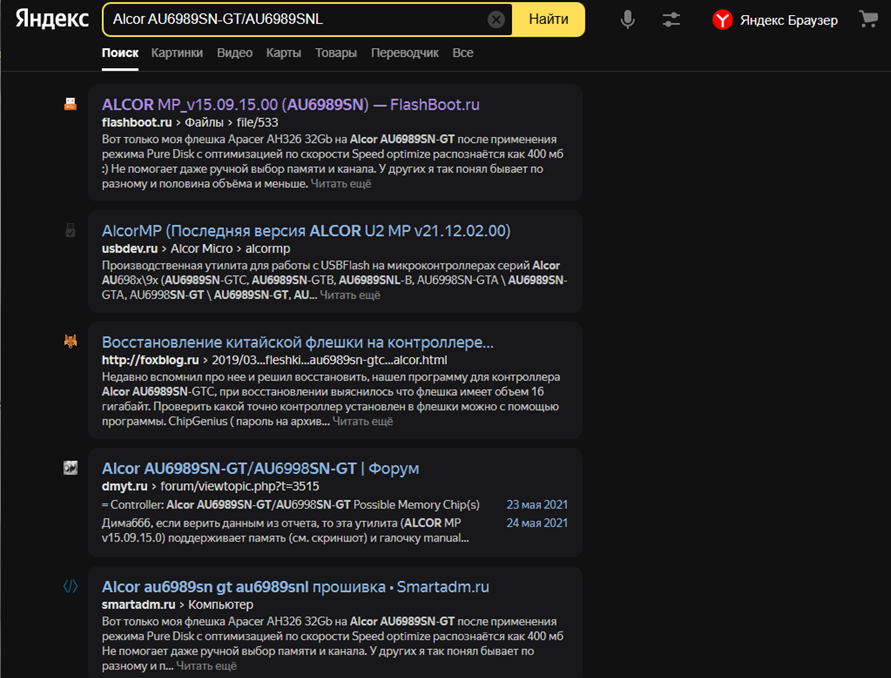Click the Файлы breadcrumb under FlashBoot result
Screen dimensions: 891x678
pos(204,122)
